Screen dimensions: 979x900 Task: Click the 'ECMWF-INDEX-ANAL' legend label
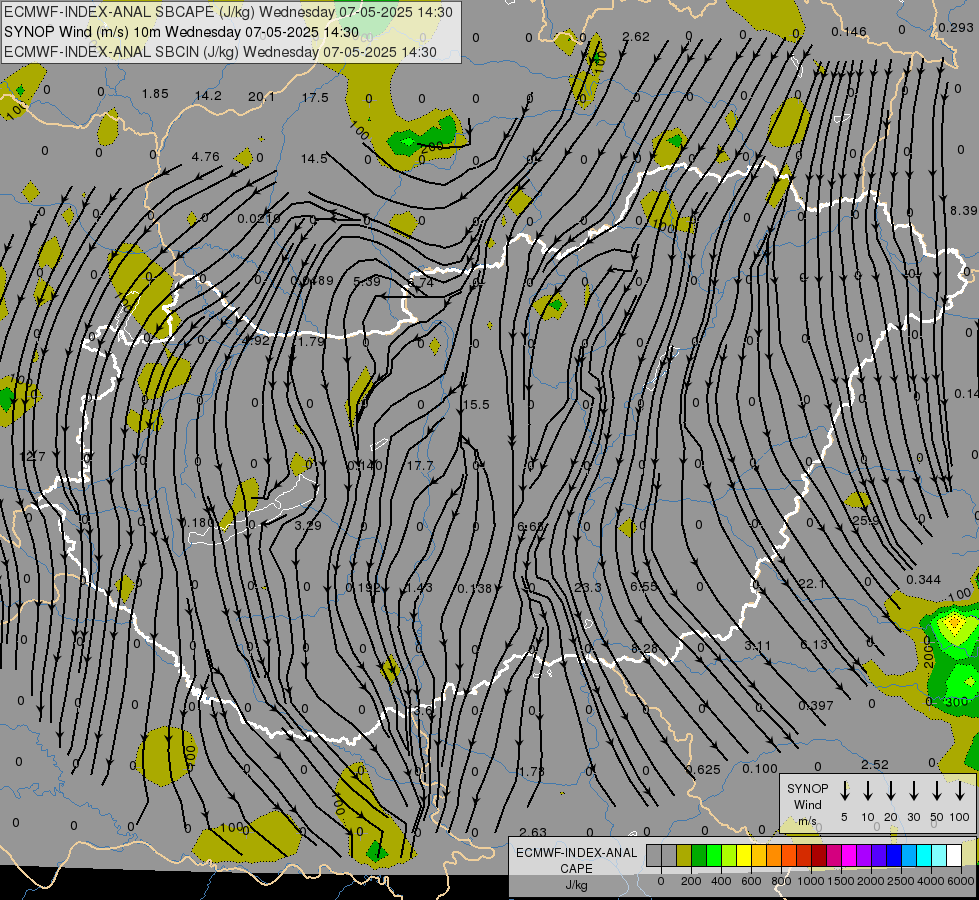(576, 853)
